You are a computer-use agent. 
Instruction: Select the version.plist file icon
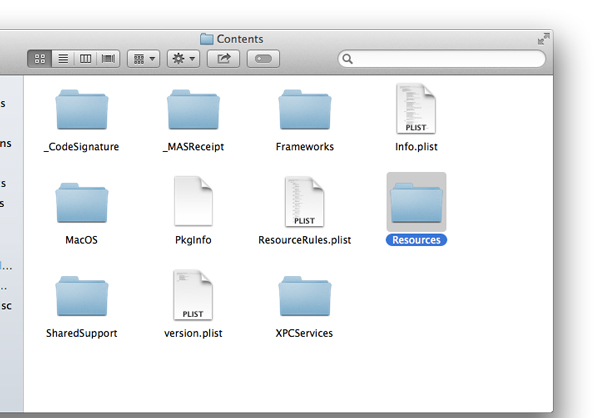[193, 295]
